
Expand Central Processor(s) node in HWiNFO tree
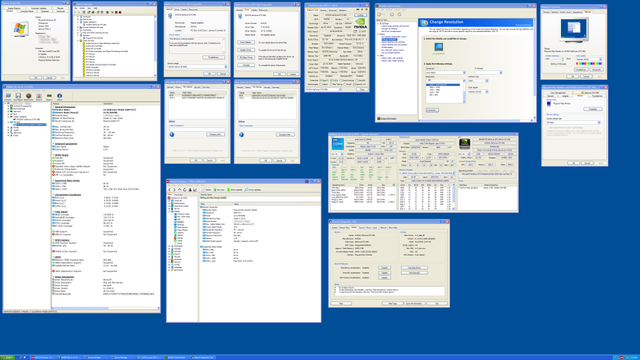8,106
